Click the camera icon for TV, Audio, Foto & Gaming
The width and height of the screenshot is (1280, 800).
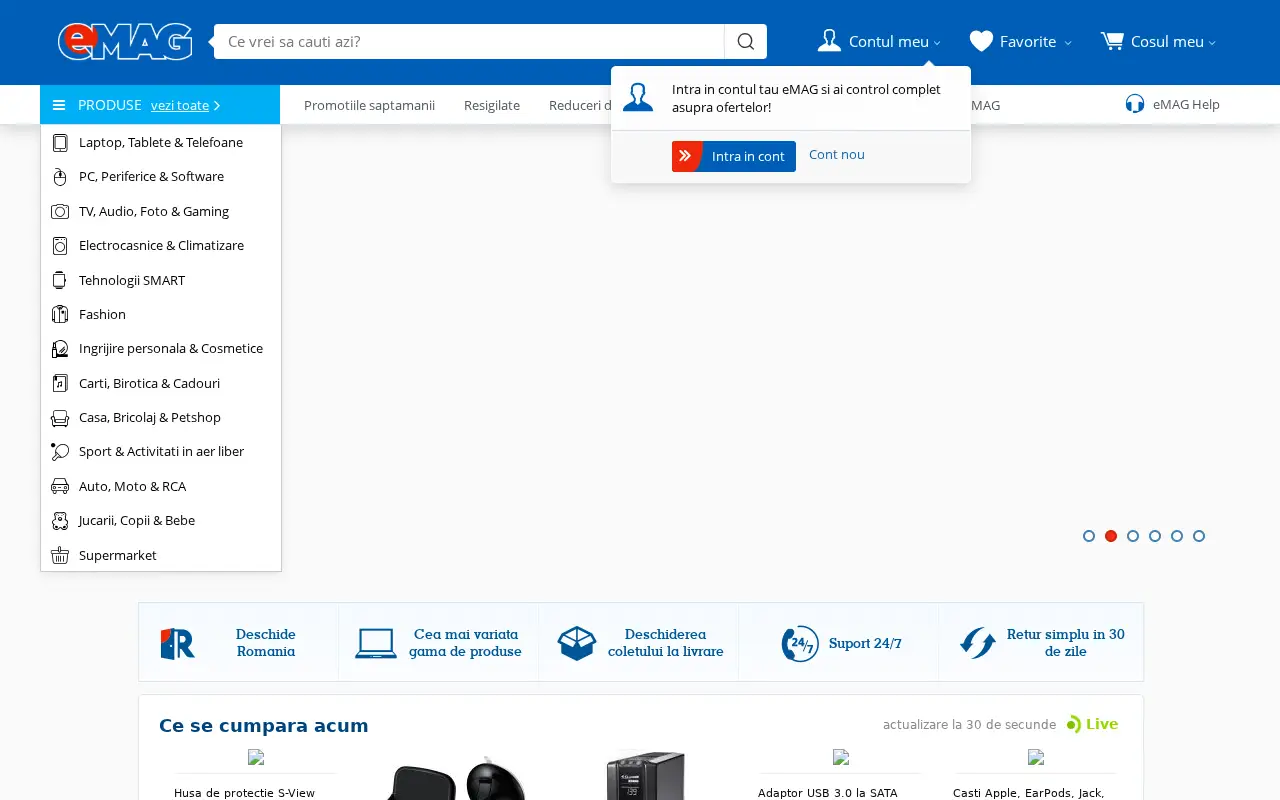[60, 211]
